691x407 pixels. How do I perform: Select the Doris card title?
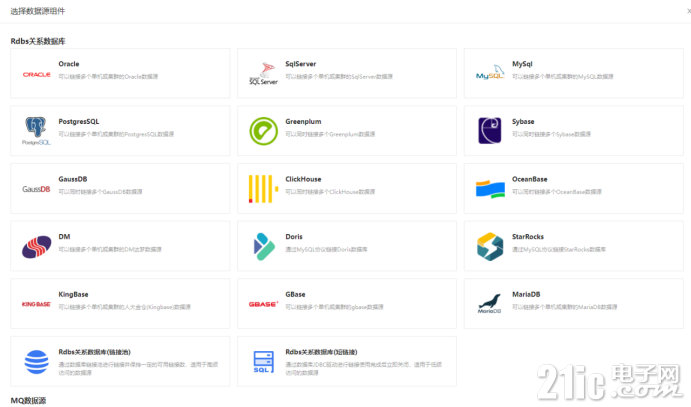(x=294, y=237)
